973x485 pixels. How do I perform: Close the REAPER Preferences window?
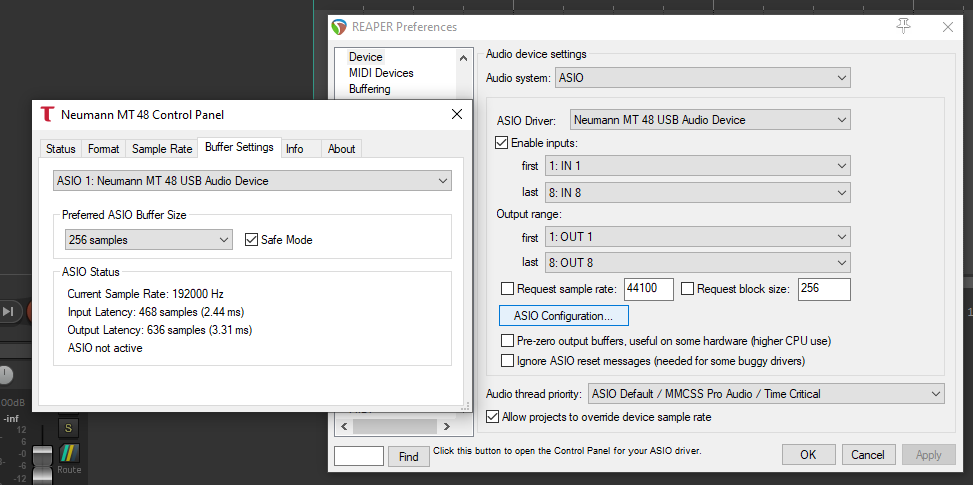pos(948,27)
